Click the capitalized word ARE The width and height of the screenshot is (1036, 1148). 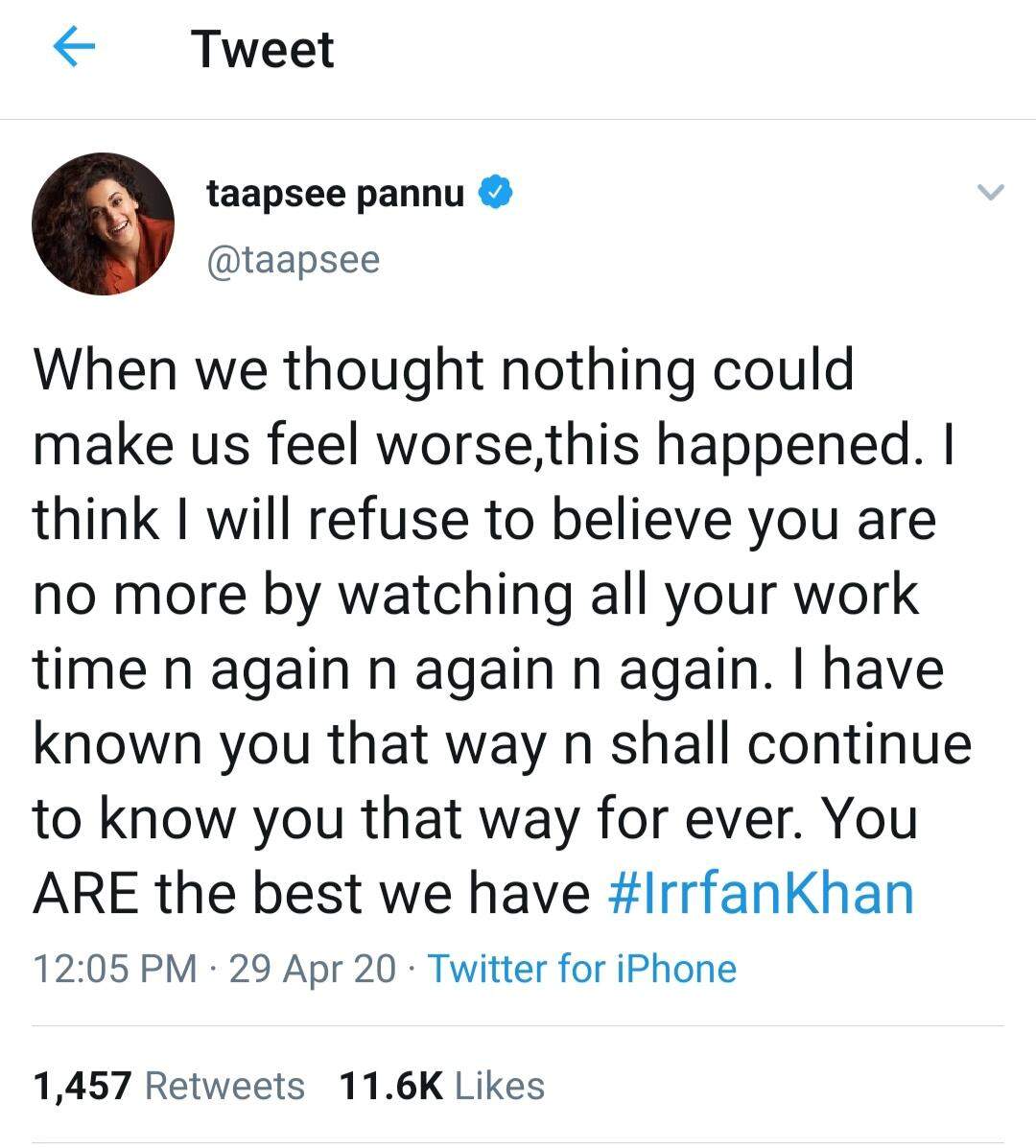coord(86,894)
